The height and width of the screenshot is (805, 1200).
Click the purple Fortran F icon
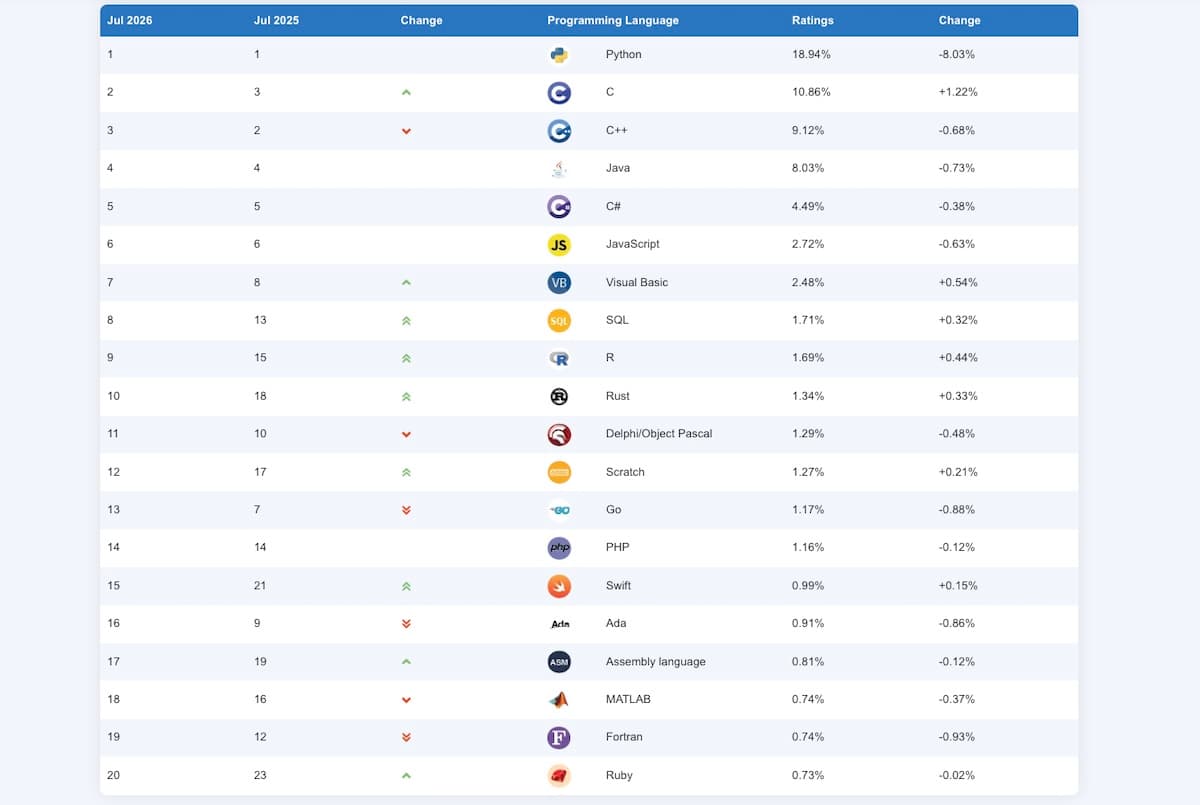(559, 737)
